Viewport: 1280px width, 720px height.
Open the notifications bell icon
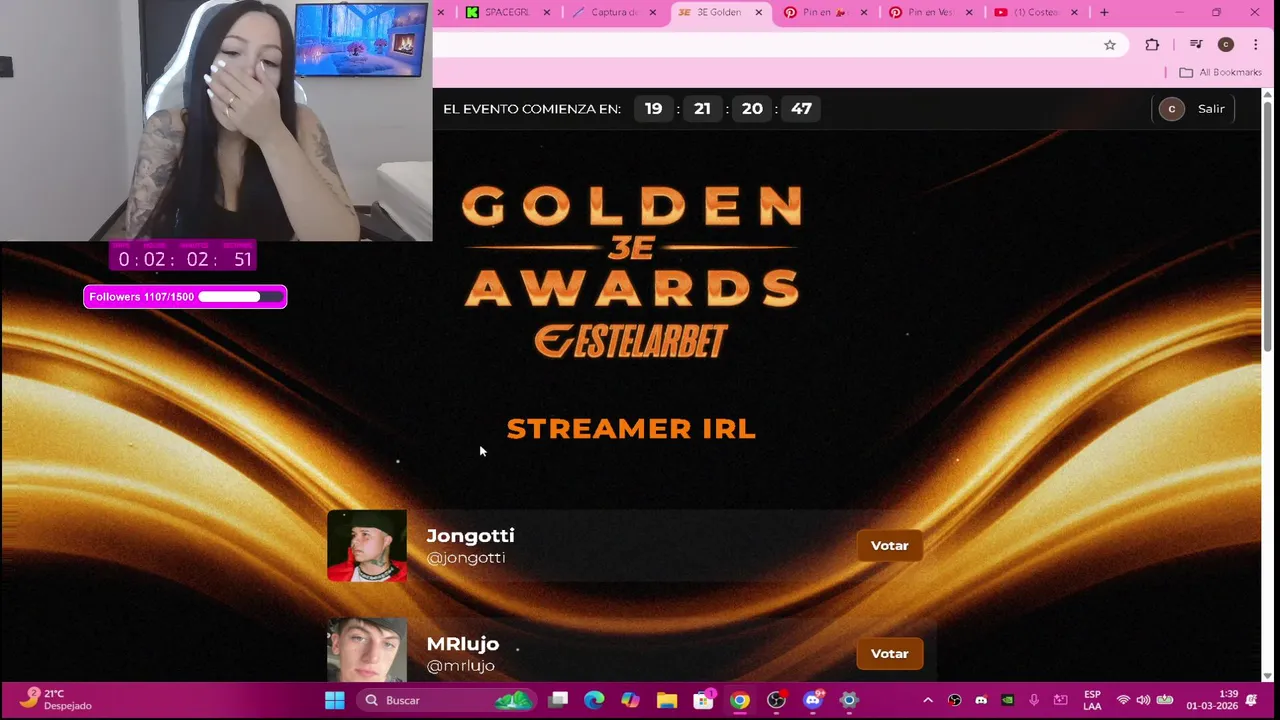click(x=1252, y=700)
